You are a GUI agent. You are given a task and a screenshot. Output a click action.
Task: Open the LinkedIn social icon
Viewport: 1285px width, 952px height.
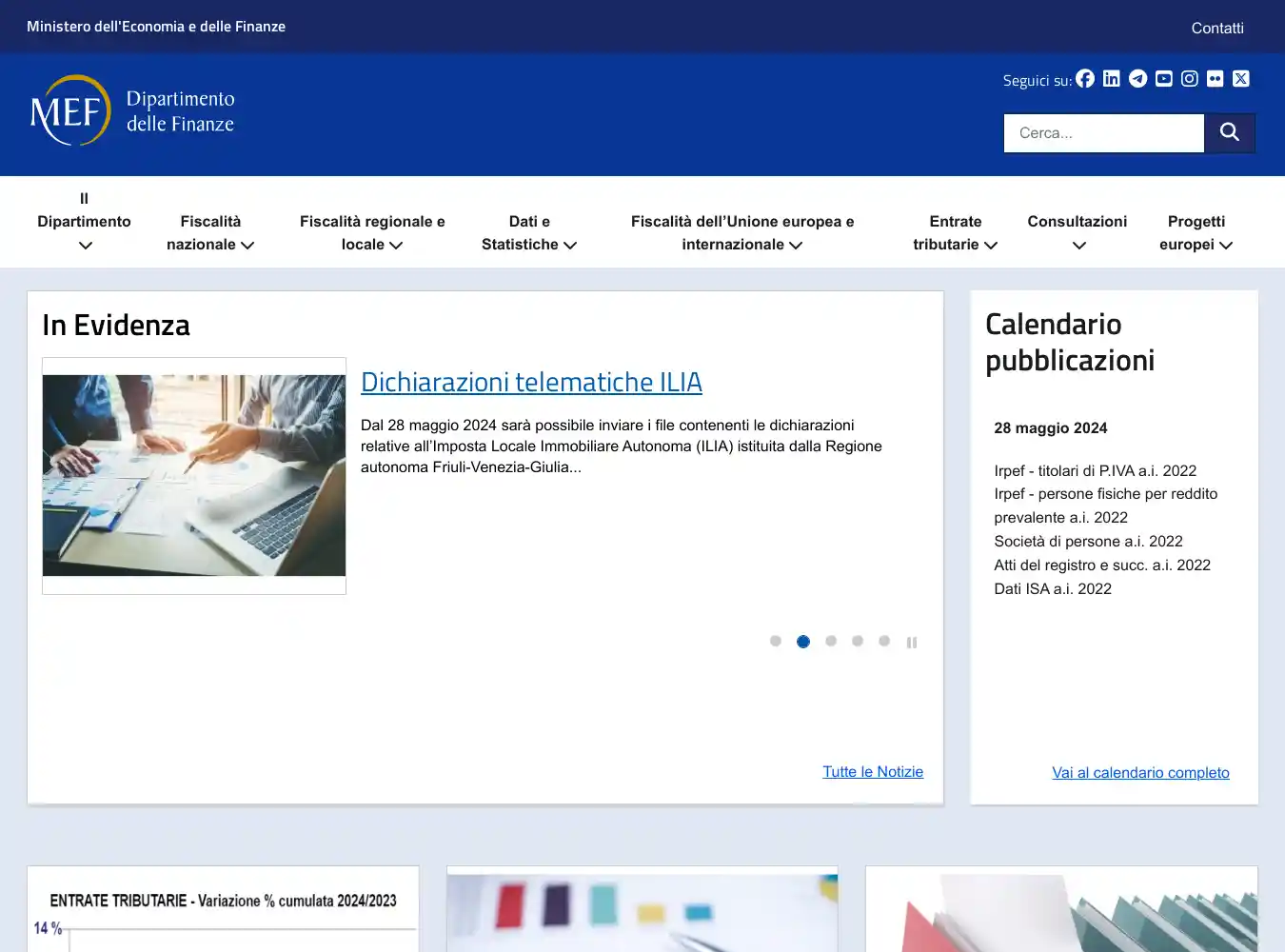click(1111, 79)
